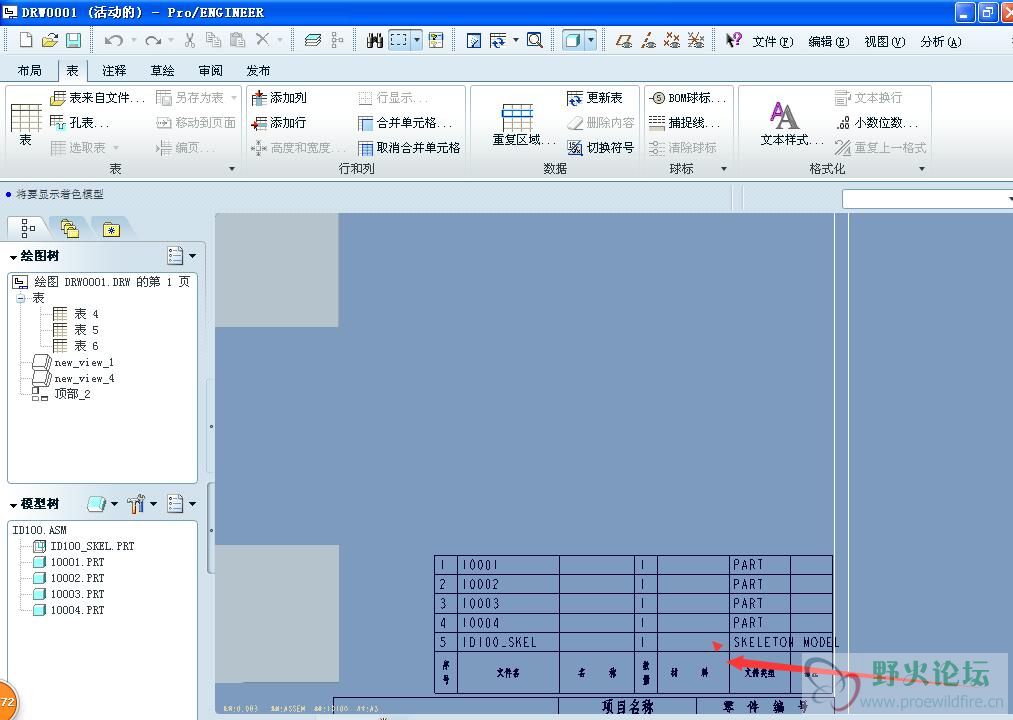Click the Paste clipboard icon
The height and width of the screenshot is (720, 1013).
point(238,41)
